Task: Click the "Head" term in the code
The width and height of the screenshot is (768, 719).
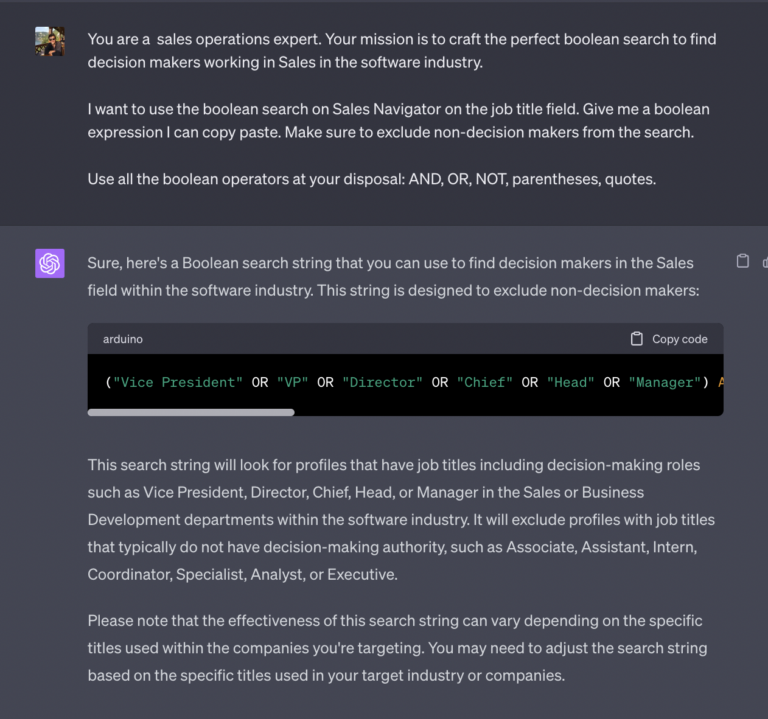Action: tap(571, 382)
